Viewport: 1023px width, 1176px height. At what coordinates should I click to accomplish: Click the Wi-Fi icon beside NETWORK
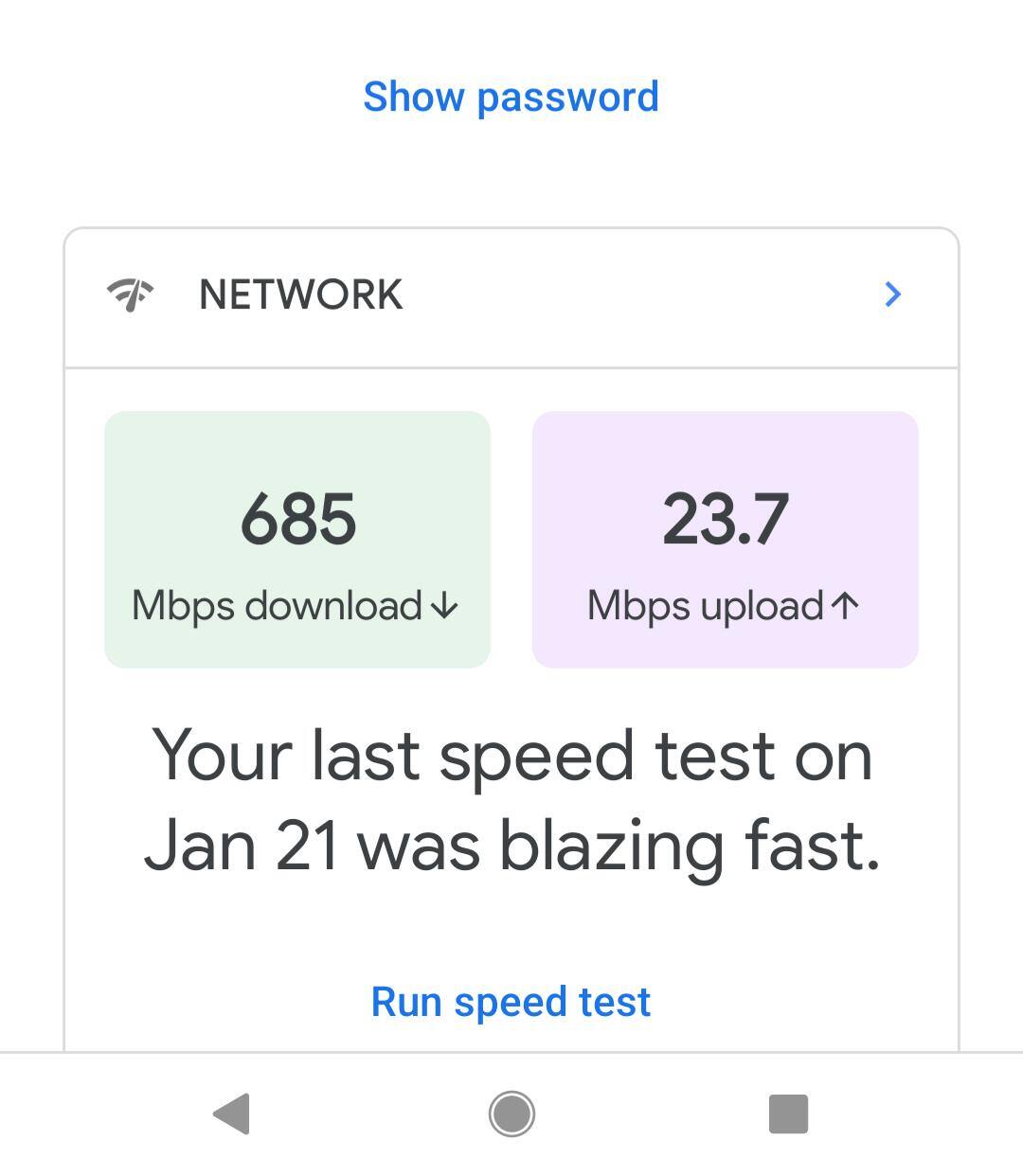[131, 294]
